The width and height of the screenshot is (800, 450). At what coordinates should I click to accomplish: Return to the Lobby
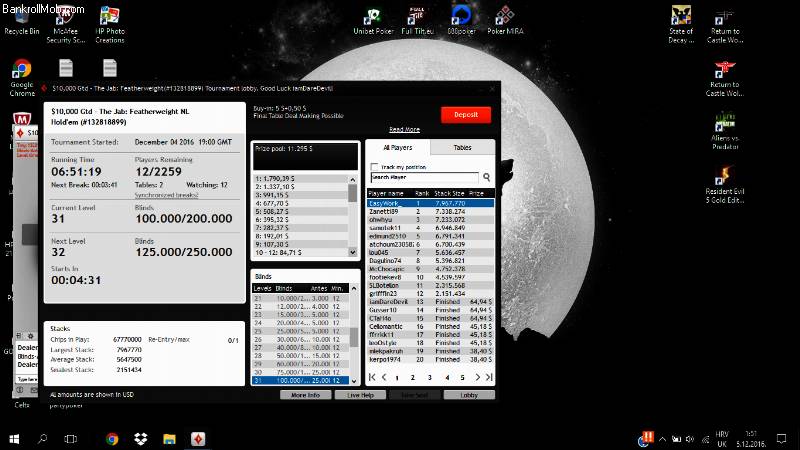pyautogui.click(x=469, y=395)
